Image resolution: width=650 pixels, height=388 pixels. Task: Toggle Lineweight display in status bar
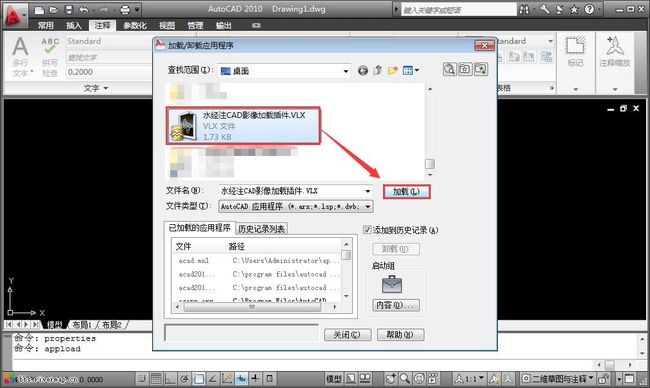(255, 378)
